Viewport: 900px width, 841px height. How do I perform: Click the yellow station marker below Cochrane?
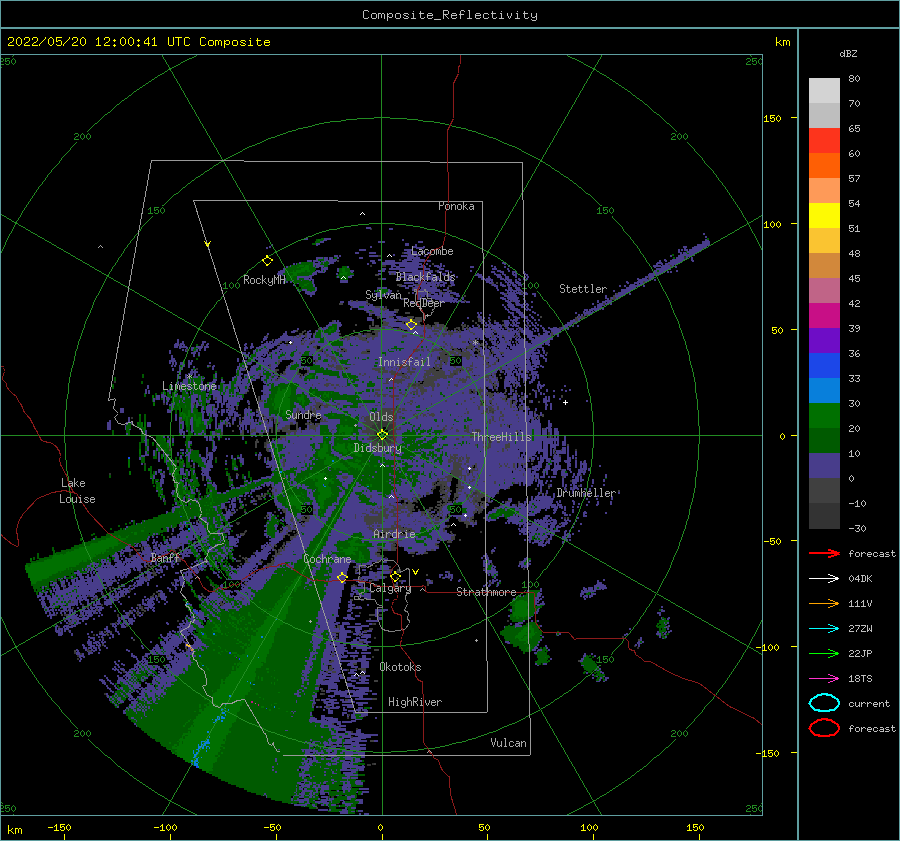tap(342, 577)
